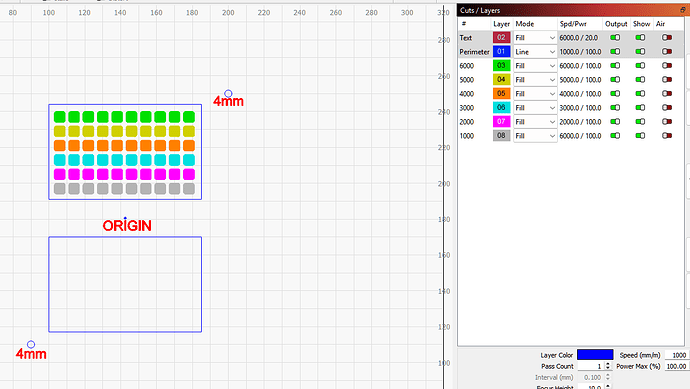Open the blue Layer Color picker

[595, 355]
